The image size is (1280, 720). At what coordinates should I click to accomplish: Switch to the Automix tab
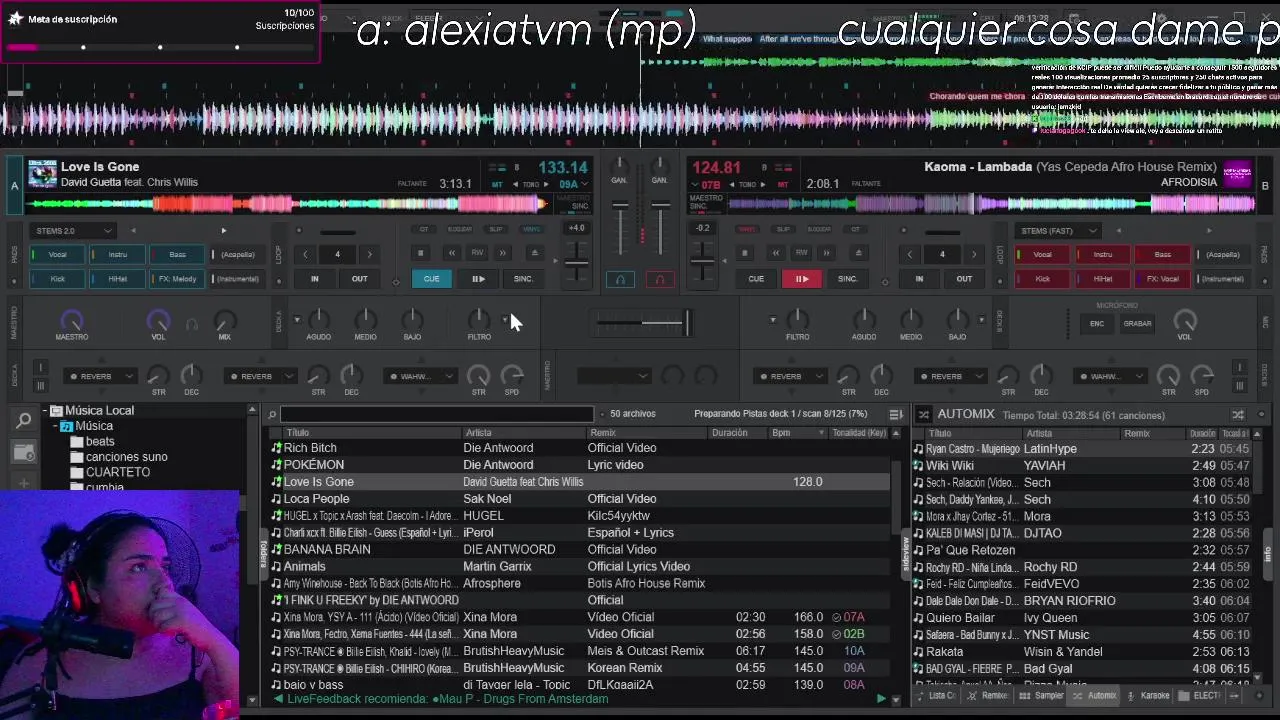coord(1094,696)
